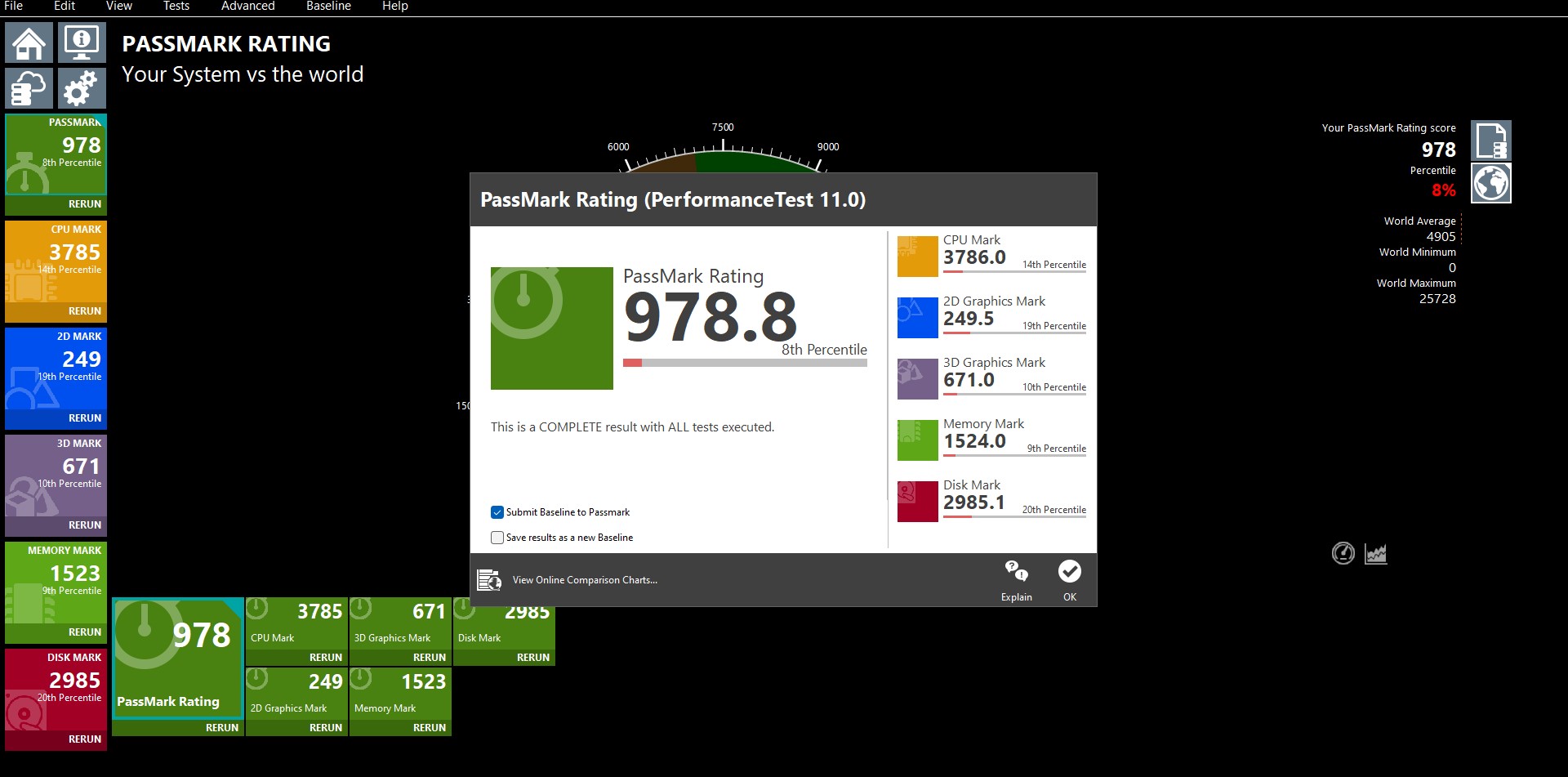1568x777 pixels.
Task: Rerun under the bottom 2D Graphics Mark tile
Action: click(x=326, y=728)
